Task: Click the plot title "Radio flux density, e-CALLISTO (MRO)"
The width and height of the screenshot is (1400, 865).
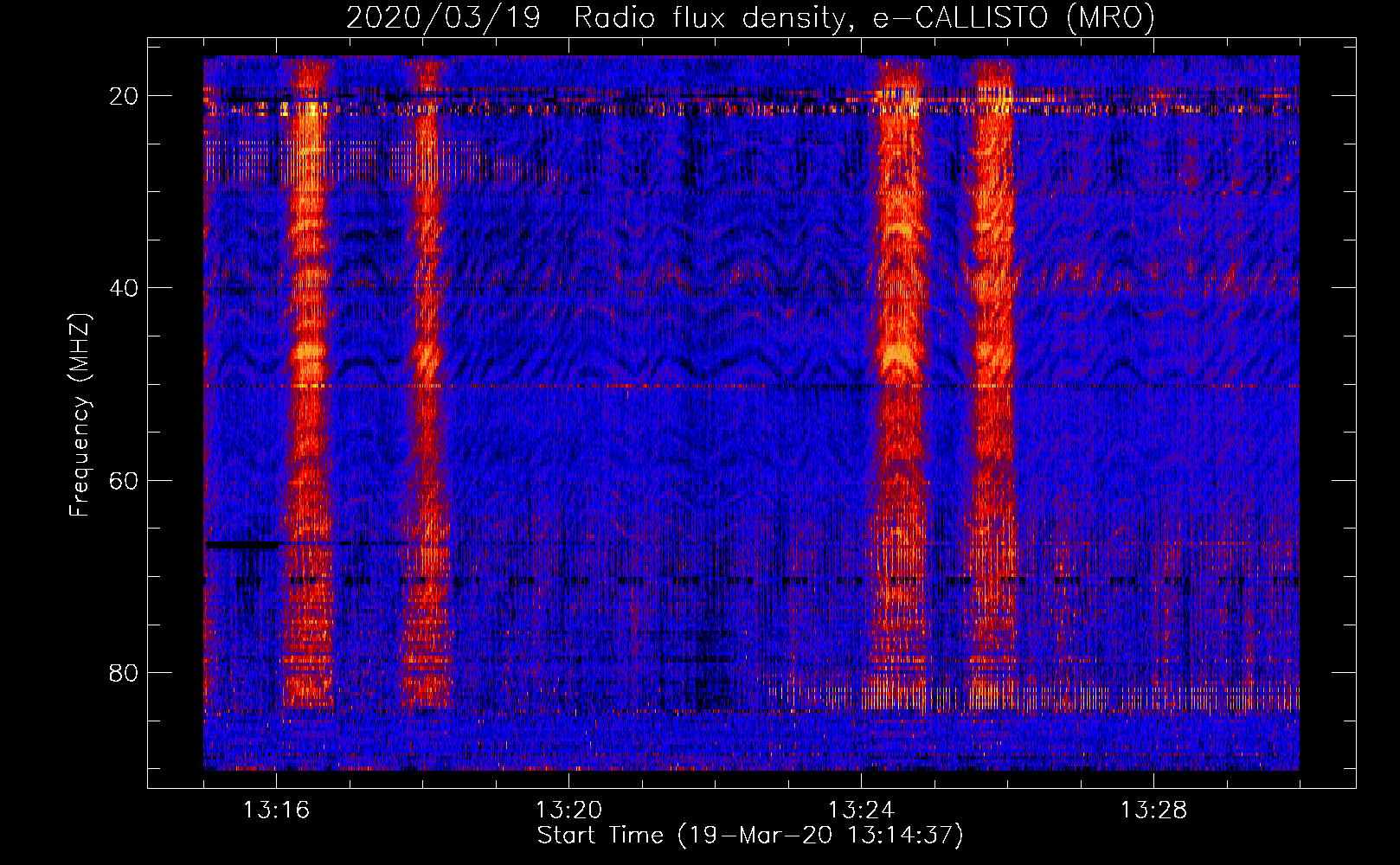Action: (864, 17)
